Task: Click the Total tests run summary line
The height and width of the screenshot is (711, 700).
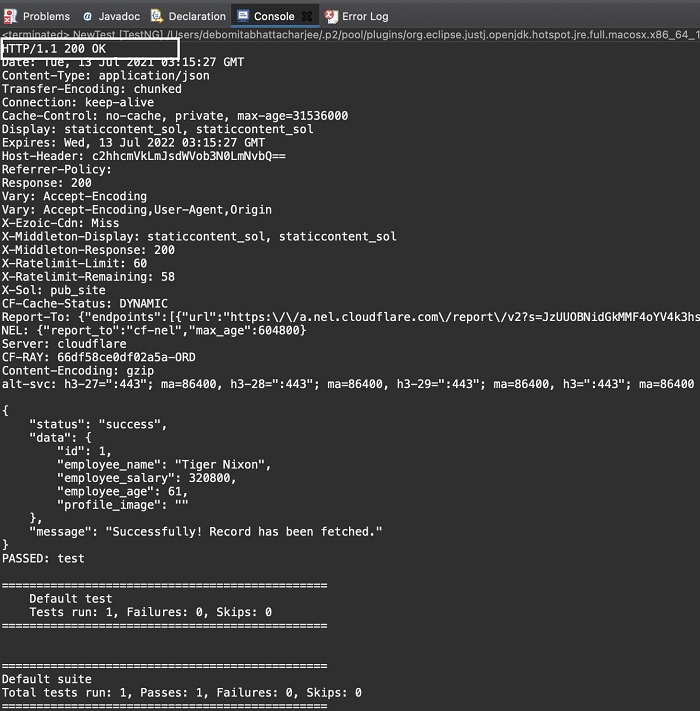Action: pos(181,692)
